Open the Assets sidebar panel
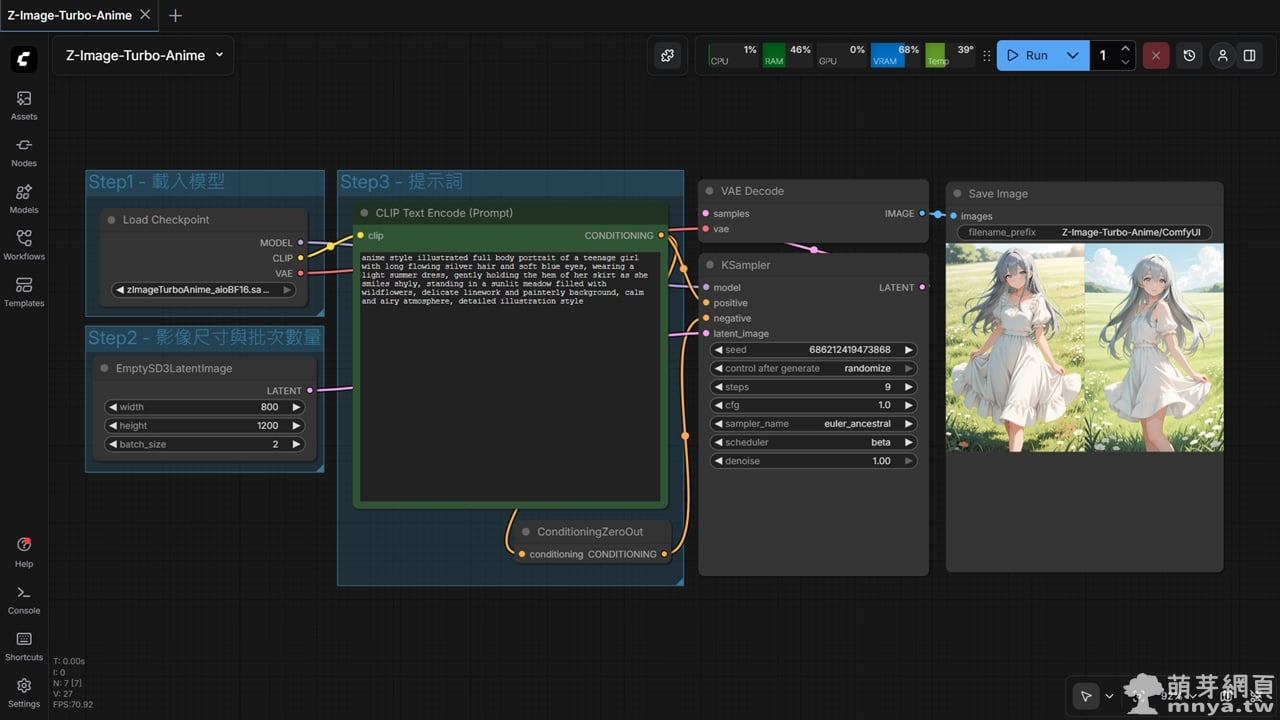This screenshot has height=720, width=1280. coord(24,104)
